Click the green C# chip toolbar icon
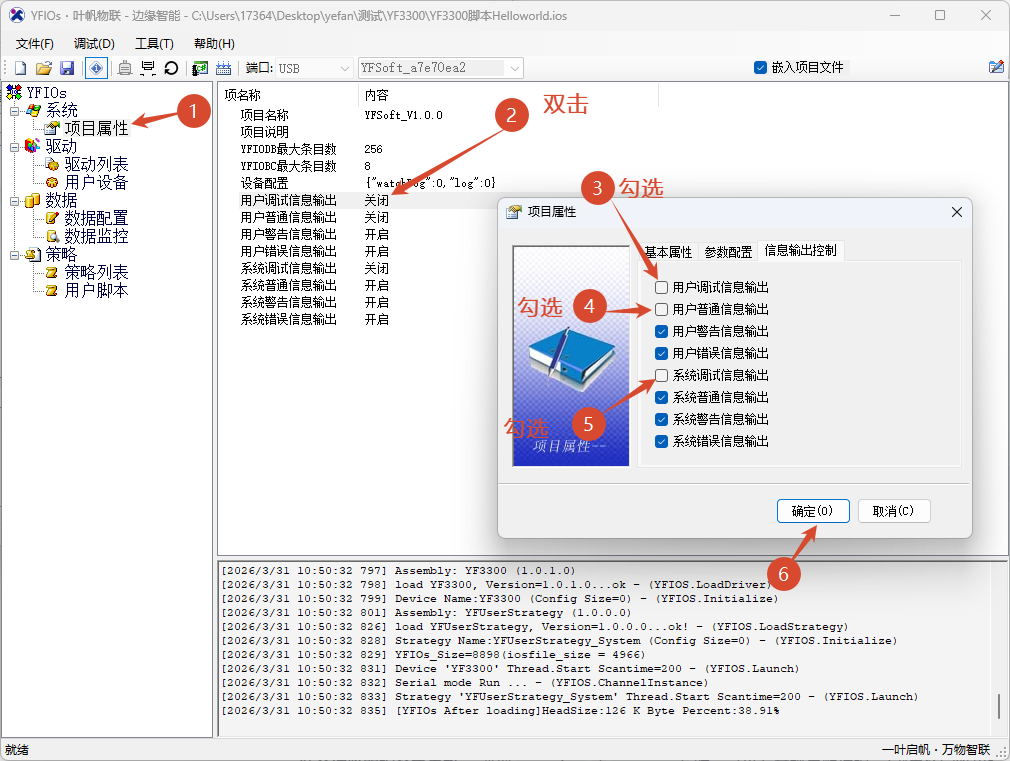Screen dimensions: 1010x761 click(x=200, y=68)
